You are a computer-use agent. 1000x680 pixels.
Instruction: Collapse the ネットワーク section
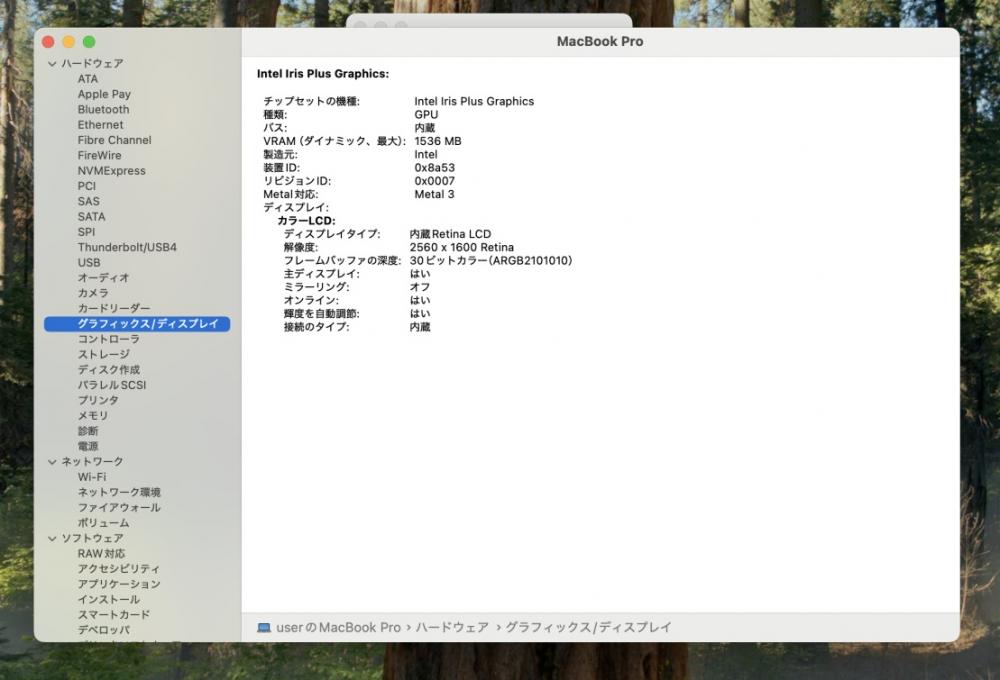pyautogui.click(x=52, y=462)
